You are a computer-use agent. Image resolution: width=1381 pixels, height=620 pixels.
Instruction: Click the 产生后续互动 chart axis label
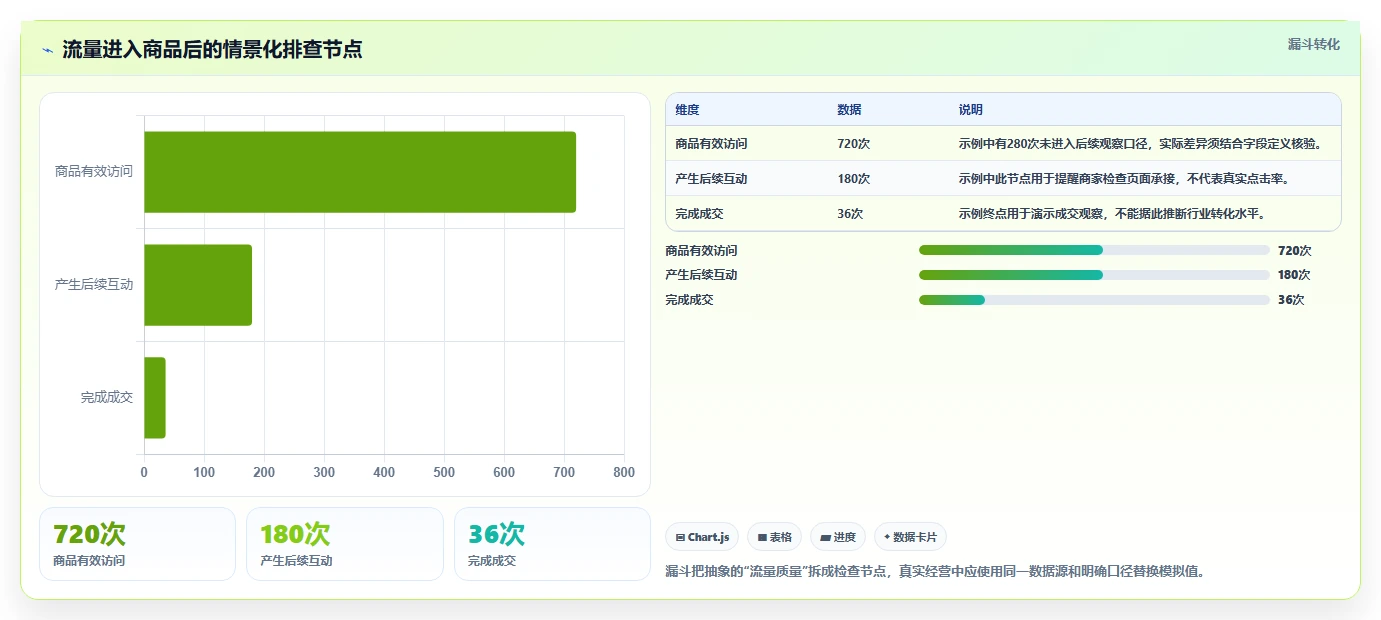94,284
